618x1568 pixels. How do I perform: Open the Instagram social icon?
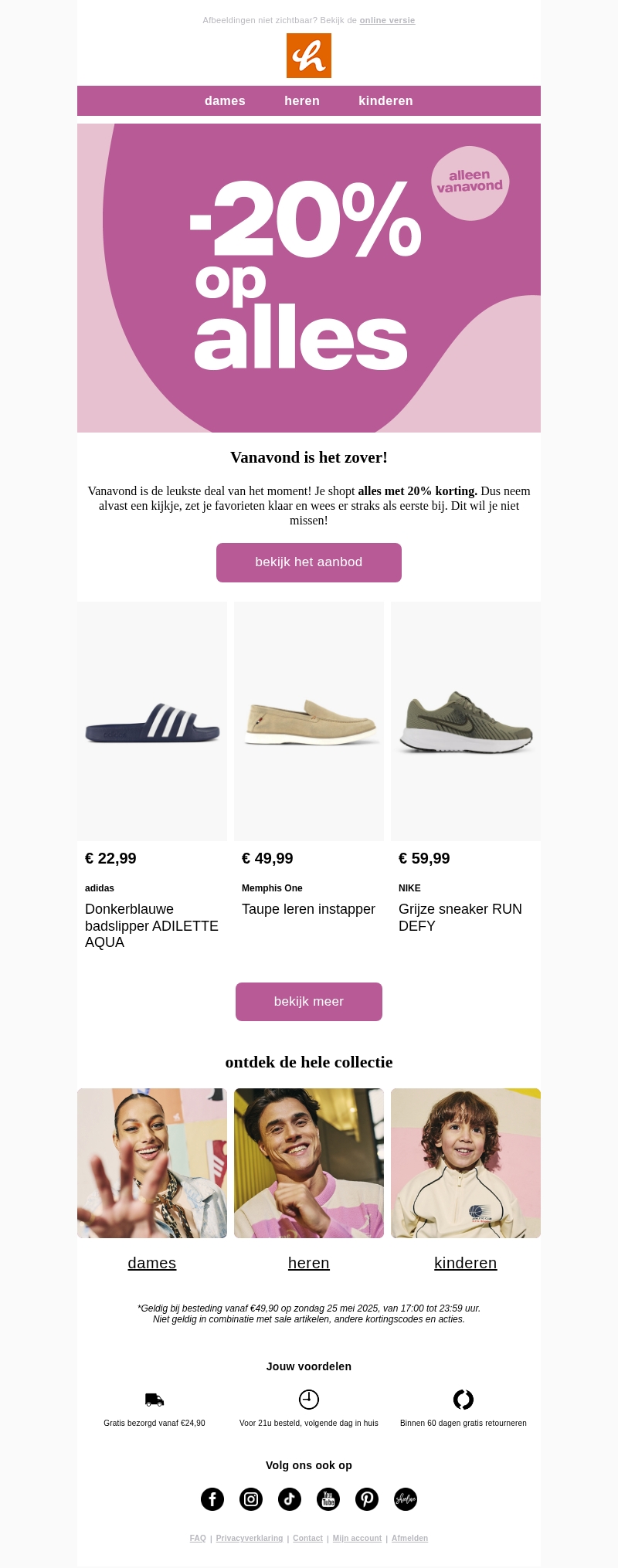coord(251,1499)
